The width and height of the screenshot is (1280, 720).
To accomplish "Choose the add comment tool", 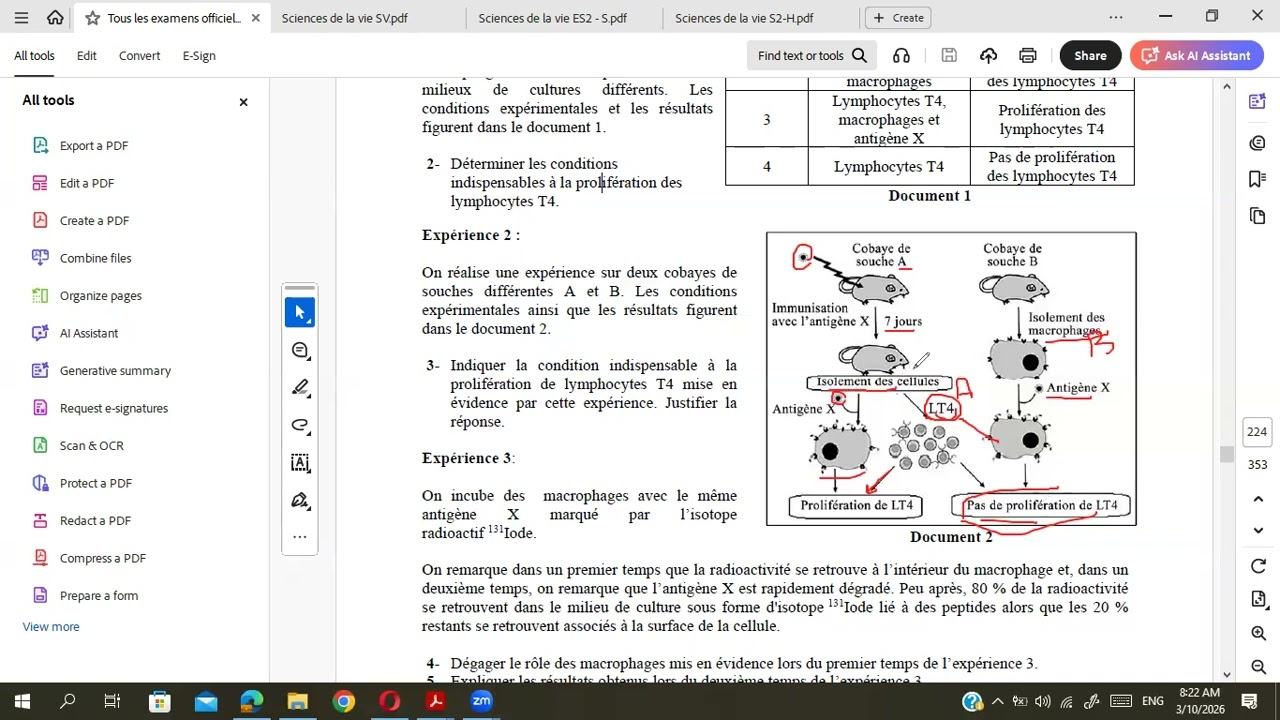I will (299, 350).
